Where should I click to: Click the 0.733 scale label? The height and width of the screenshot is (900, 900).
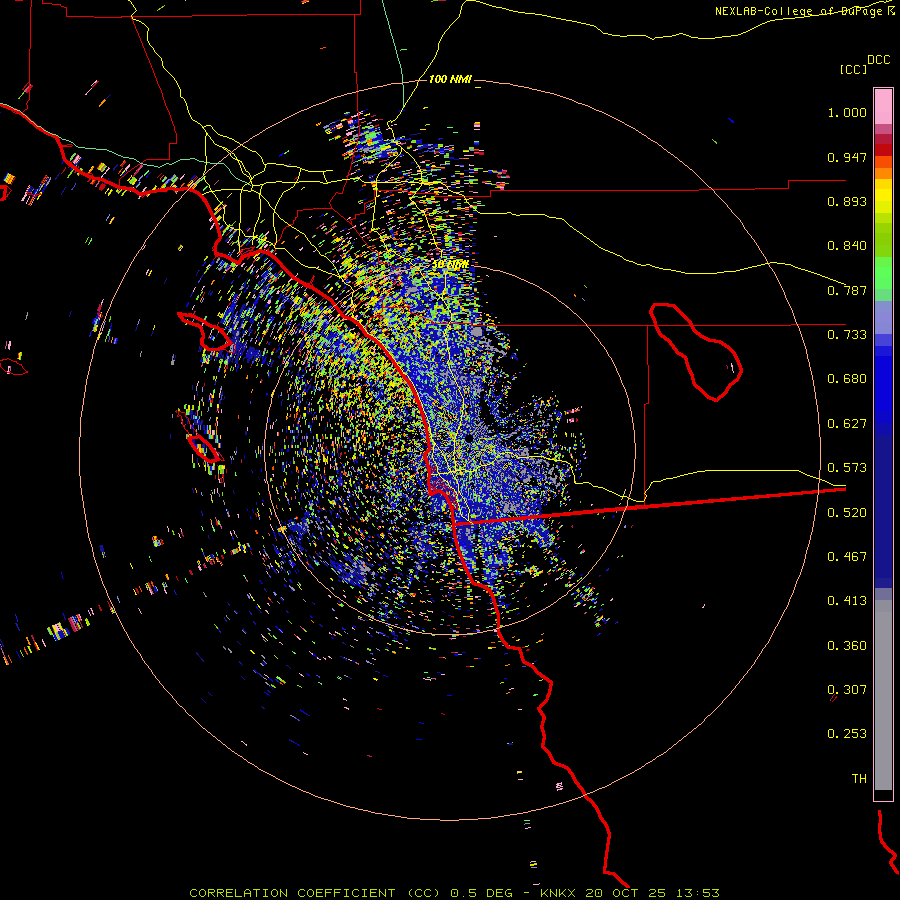(847, 335)
